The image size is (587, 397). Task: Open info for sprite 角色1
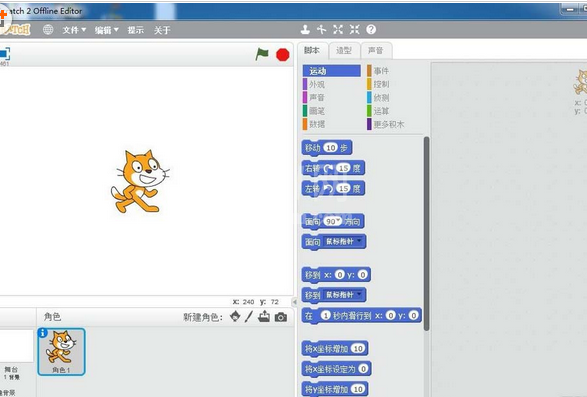point(43,333)
